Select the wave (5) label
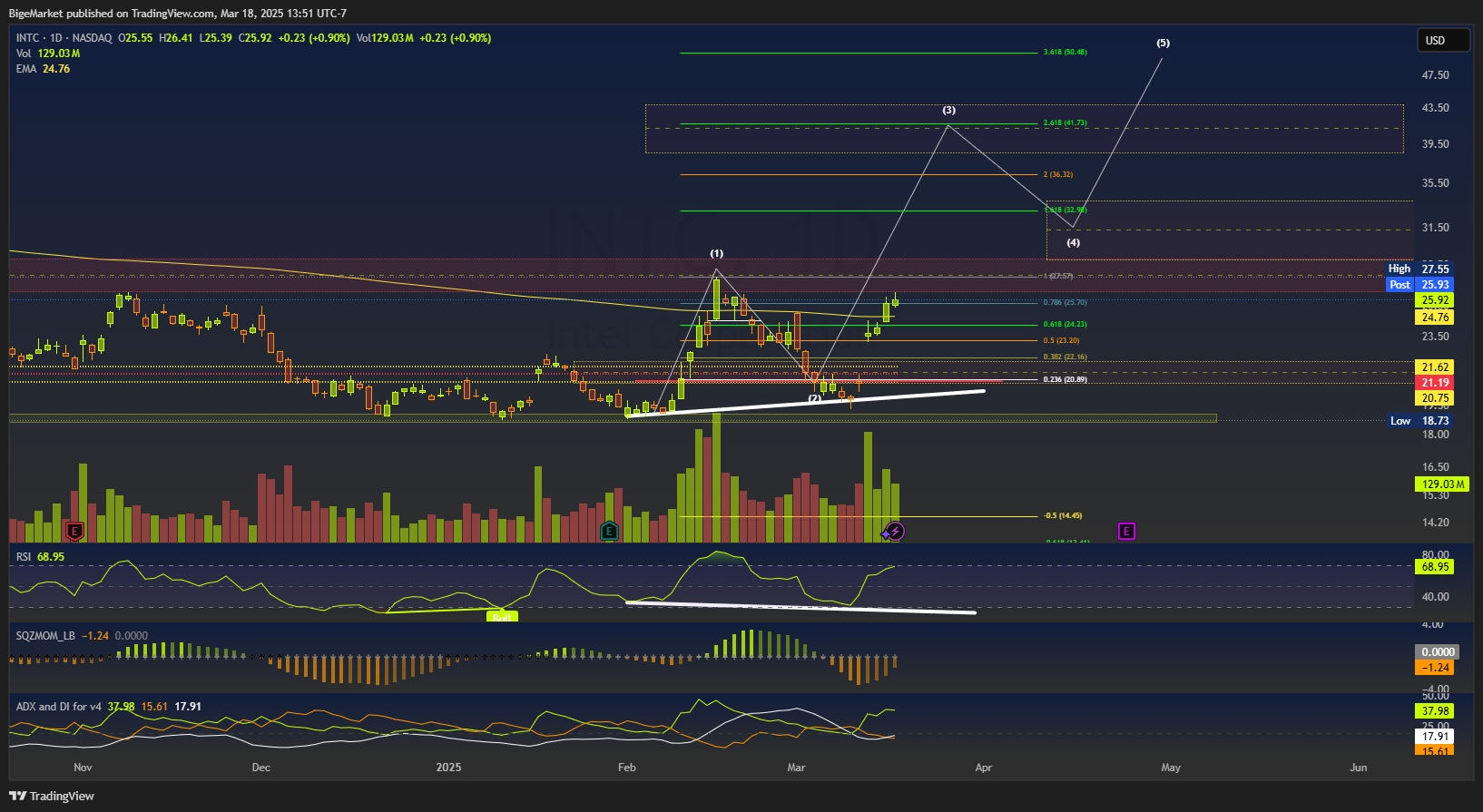The width and height of the screenshot is (1483, 812). [1163, 44]
